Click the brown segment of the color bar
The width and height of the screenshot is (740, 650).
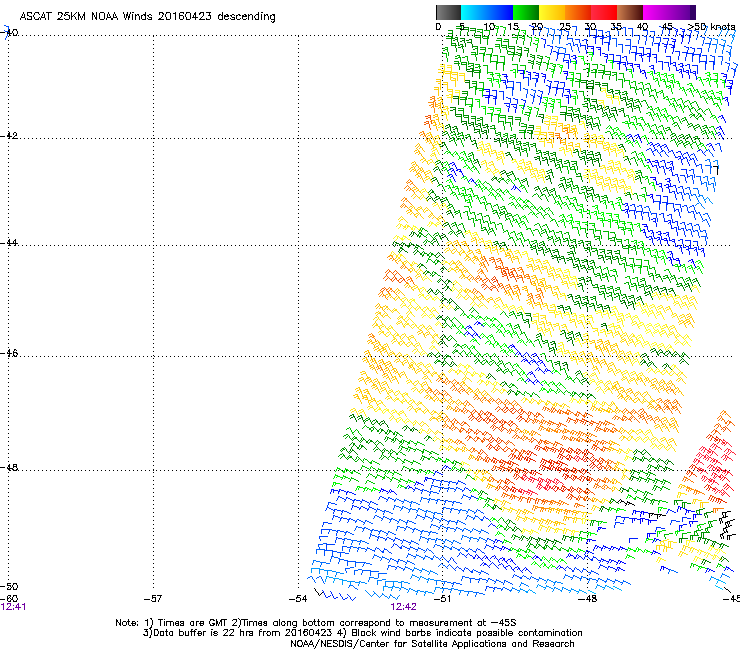click(630, 12)
